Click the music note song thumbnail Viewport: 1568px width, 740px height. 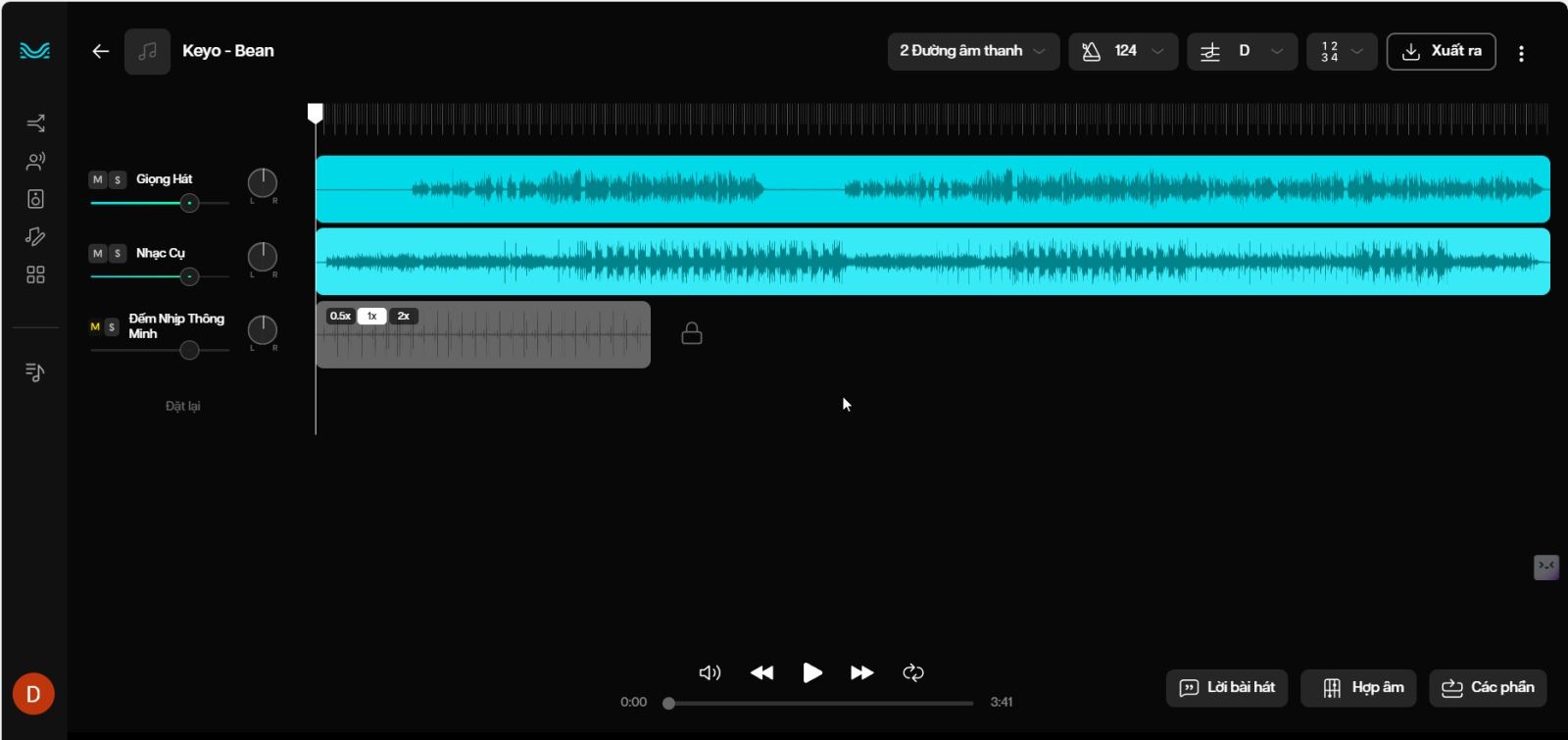pos(147,51)
